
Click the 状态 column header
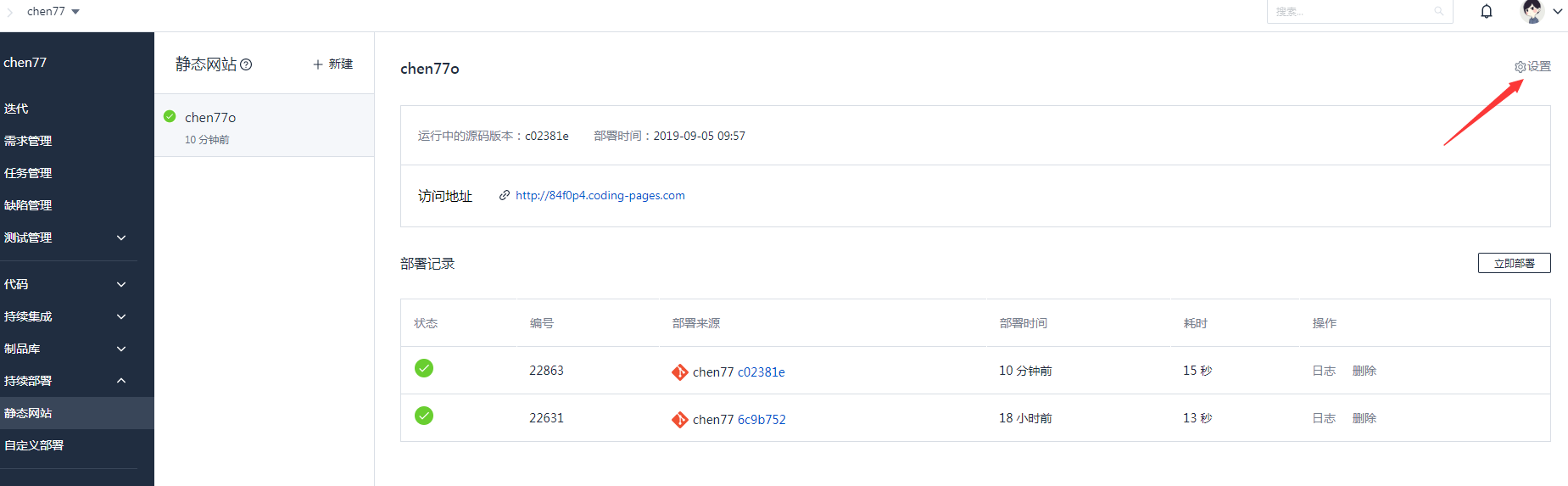coord(426,323)
